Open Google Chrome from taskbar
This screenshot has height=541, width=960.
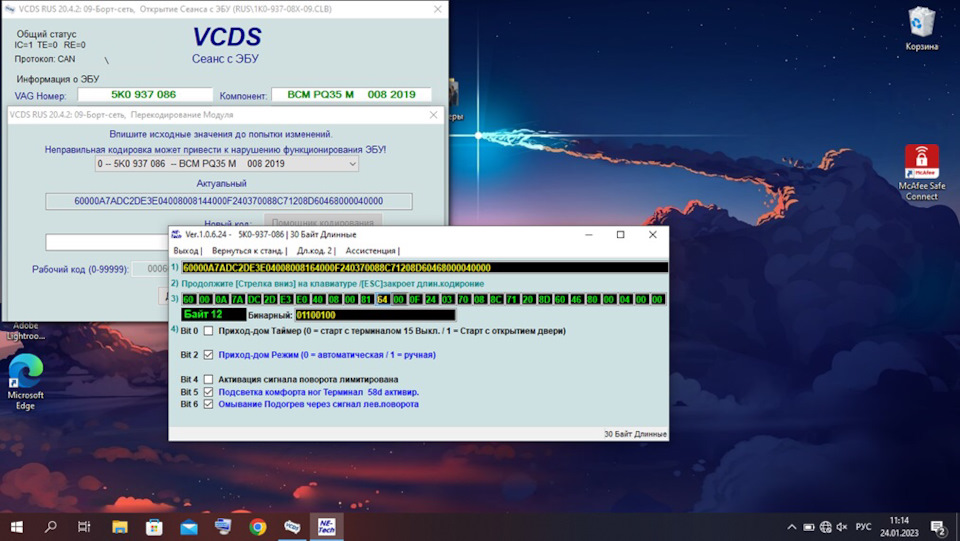pyautogui.click(x=258, y=527)
